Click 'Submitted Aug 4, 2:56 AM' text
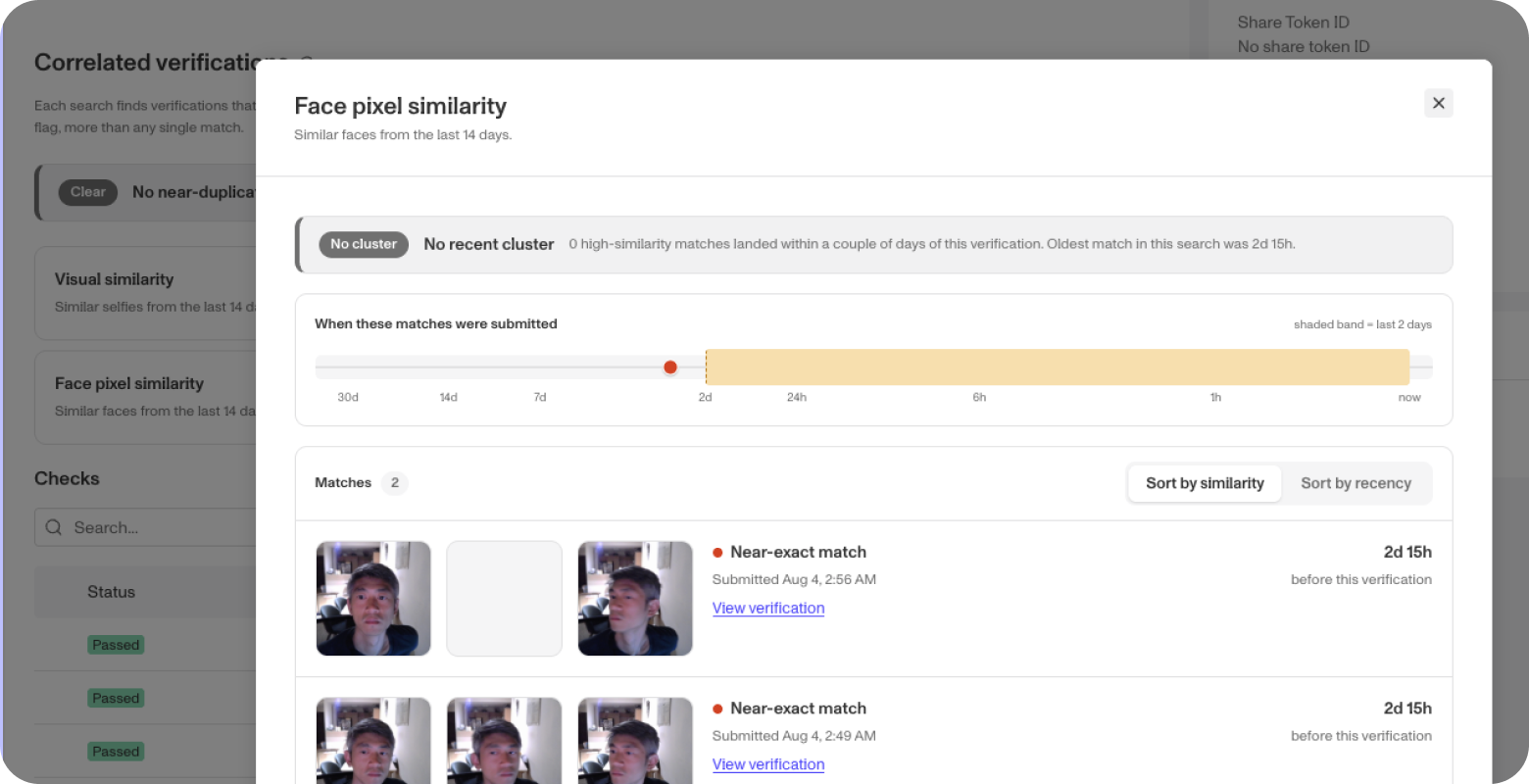 794,579
